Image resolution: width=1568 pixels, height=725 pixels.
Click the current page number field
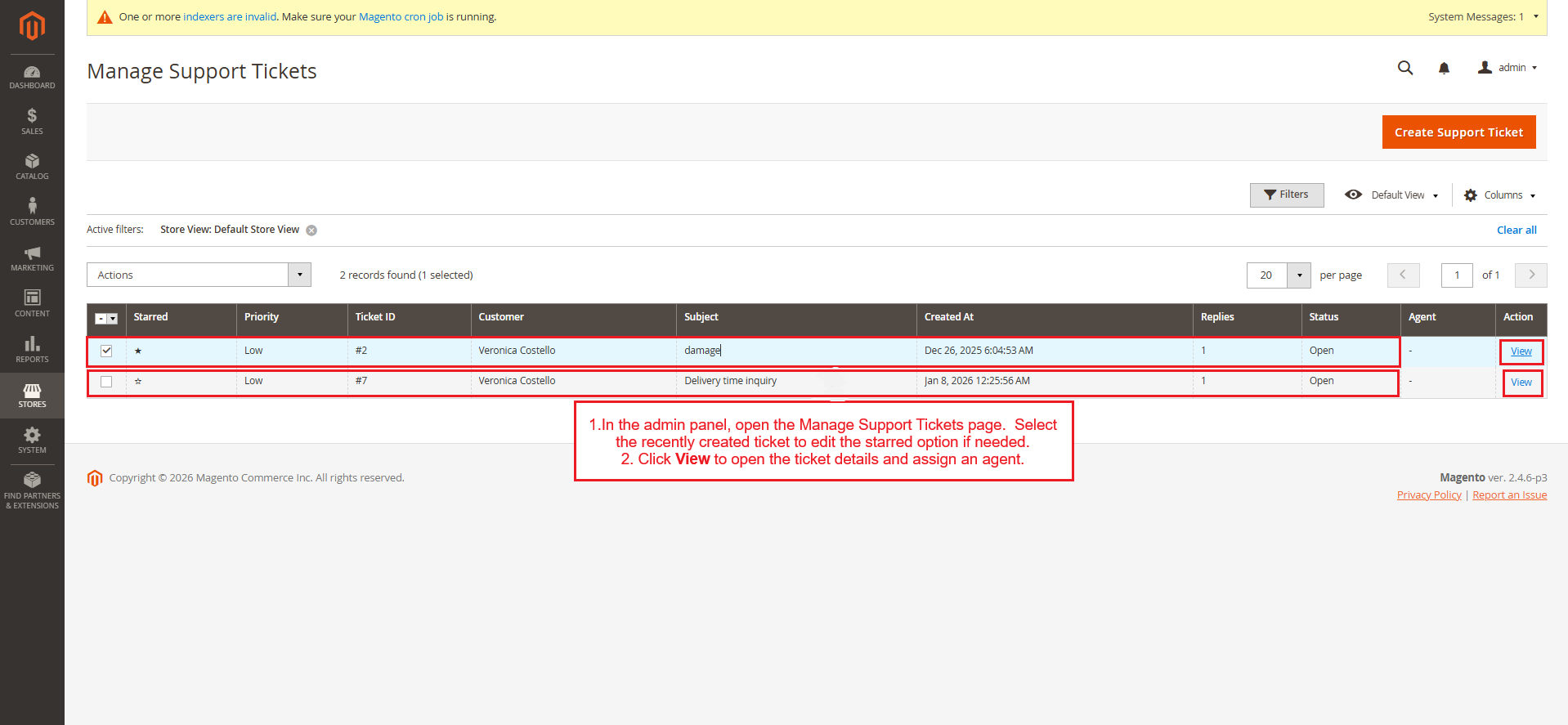(1457, 275)
